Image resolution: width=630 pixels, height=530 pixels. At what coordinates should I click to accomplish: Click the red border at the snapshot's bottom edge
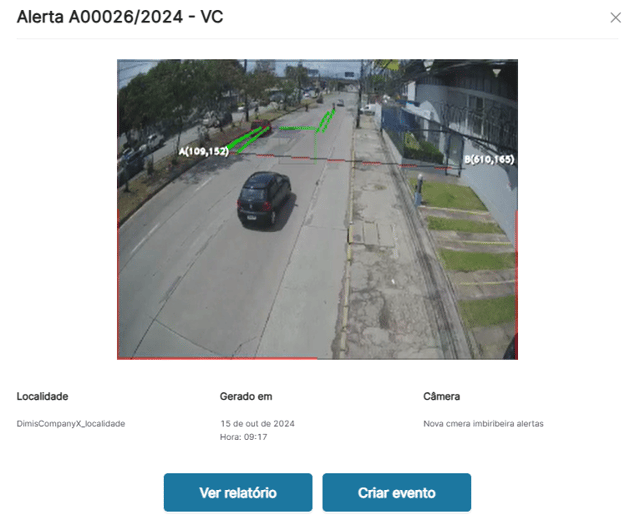click(220, 358)
